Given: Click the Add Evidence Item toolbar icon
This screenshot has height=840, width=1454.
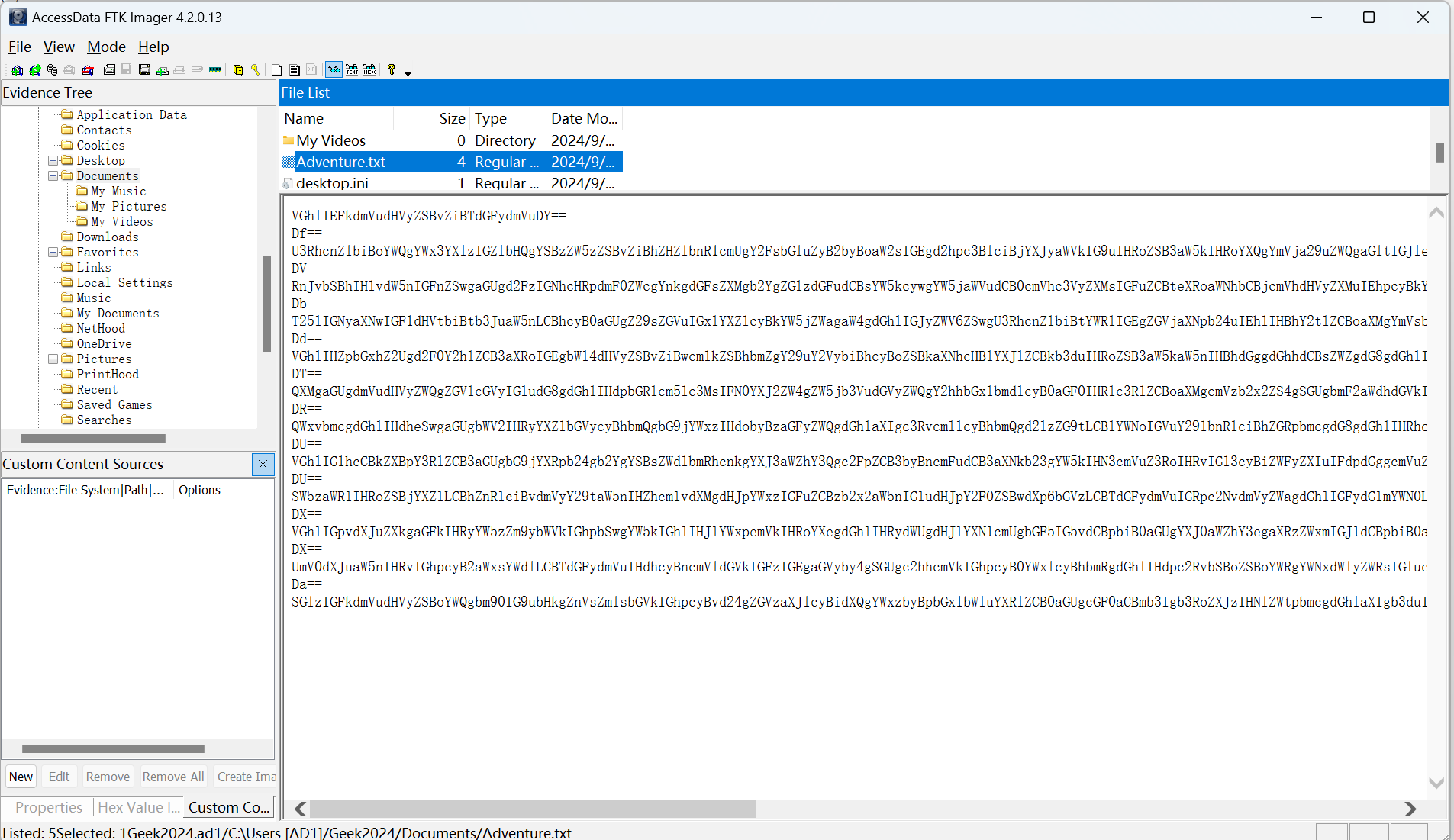Looking at the screenshot, I should pyautogui.click(x=17, y=69).
